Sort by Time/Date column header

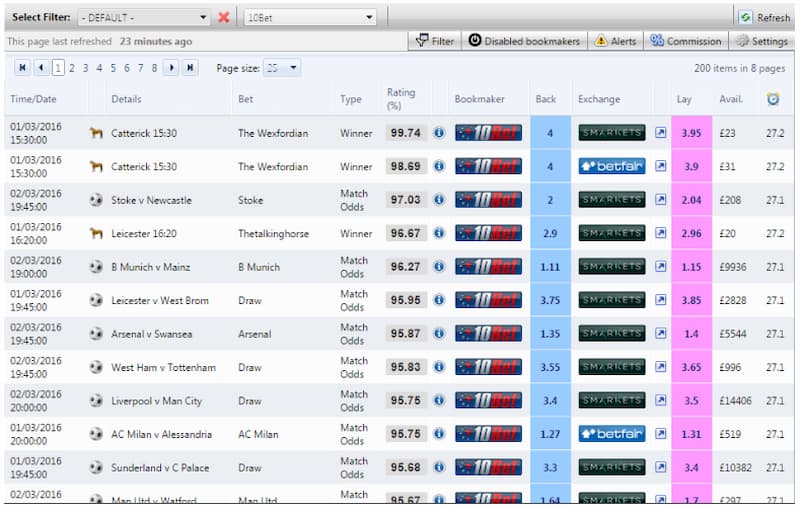tap(33, 99)
